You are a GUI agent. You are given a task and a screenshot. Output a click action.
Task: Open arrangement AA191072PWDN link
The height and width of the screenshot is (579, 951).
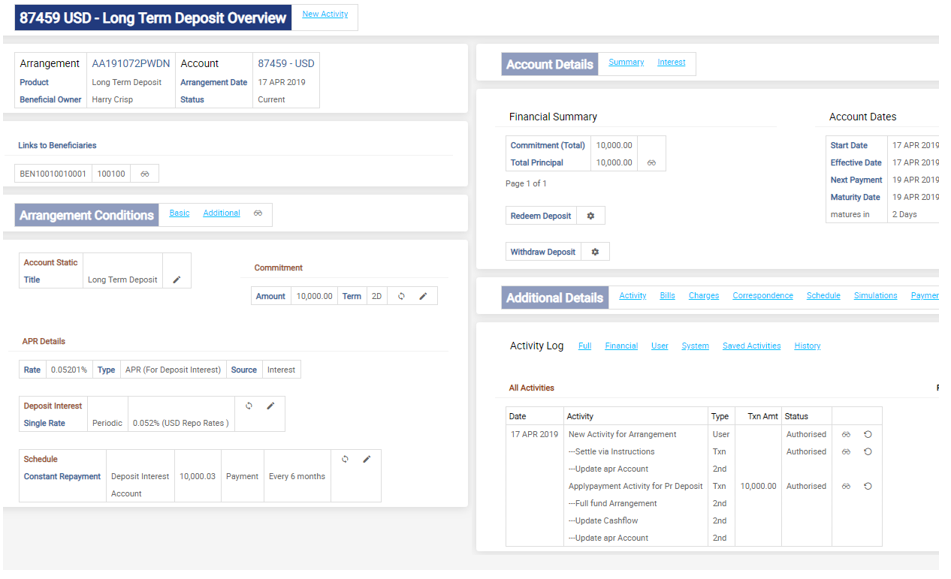click(131, 63)
